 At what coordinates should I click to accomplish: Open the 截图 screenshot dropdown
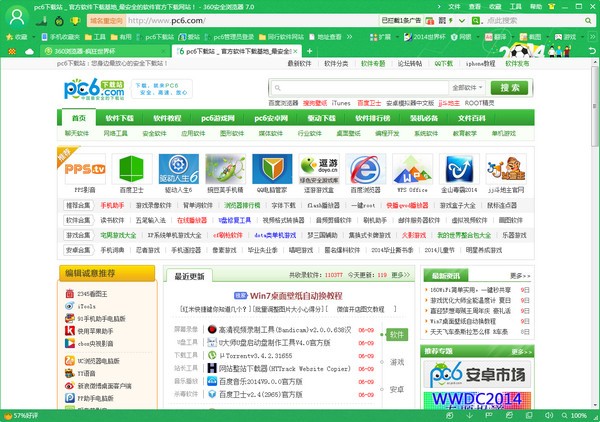point(548,37)
